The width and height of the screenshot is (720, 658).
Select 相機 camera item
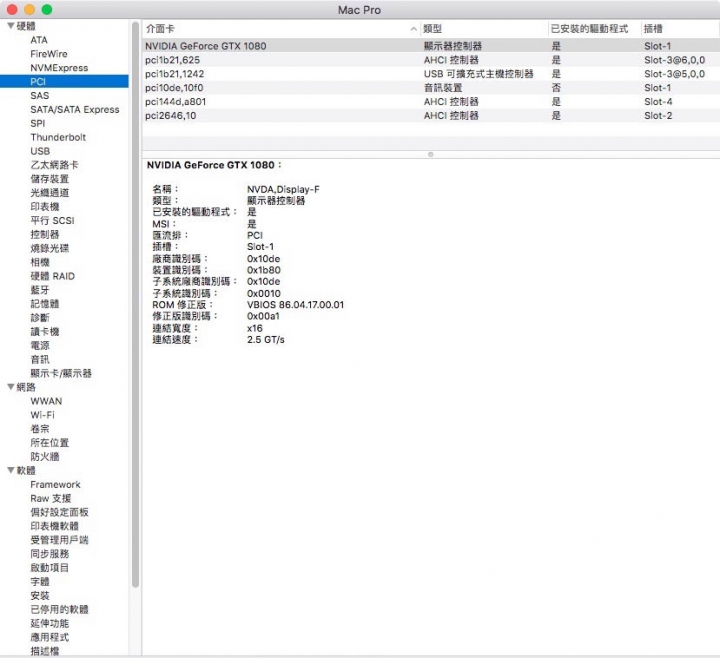[40, 262]
